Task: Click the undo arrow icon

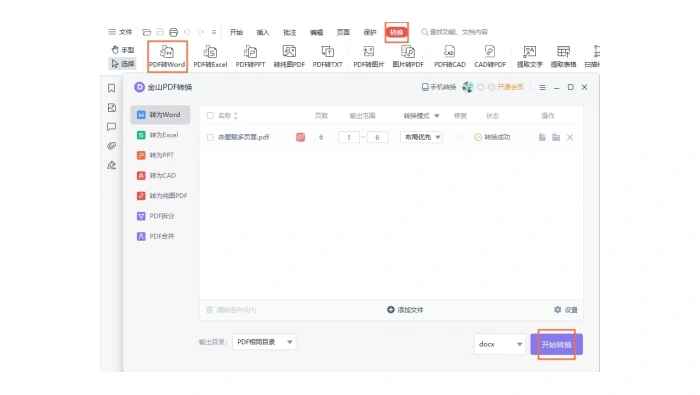Action: (x=187, y=32)
